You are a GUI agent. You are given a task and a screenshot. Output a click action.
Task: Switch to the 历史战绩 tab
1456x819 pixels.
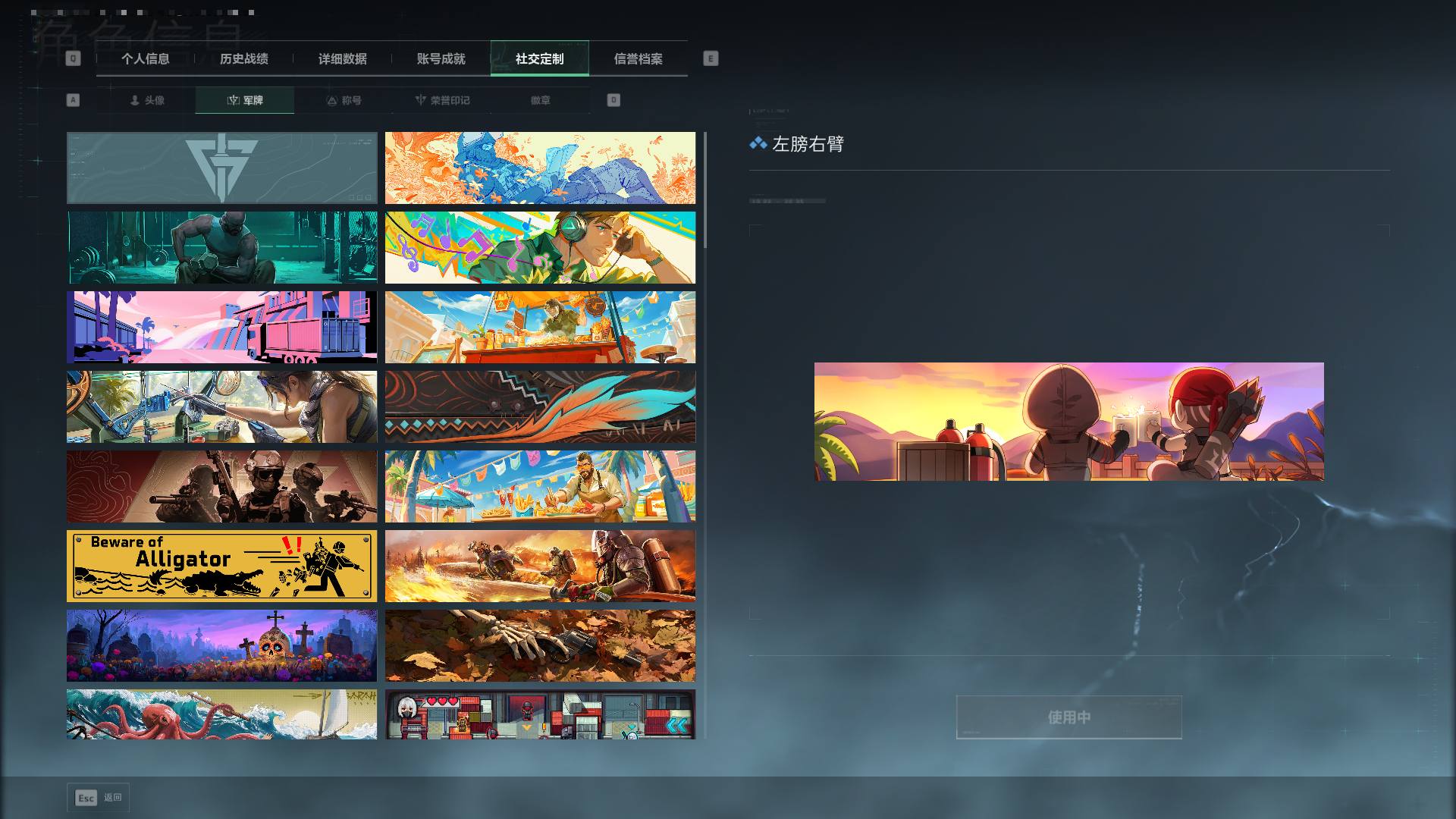[x=244, y=58]
